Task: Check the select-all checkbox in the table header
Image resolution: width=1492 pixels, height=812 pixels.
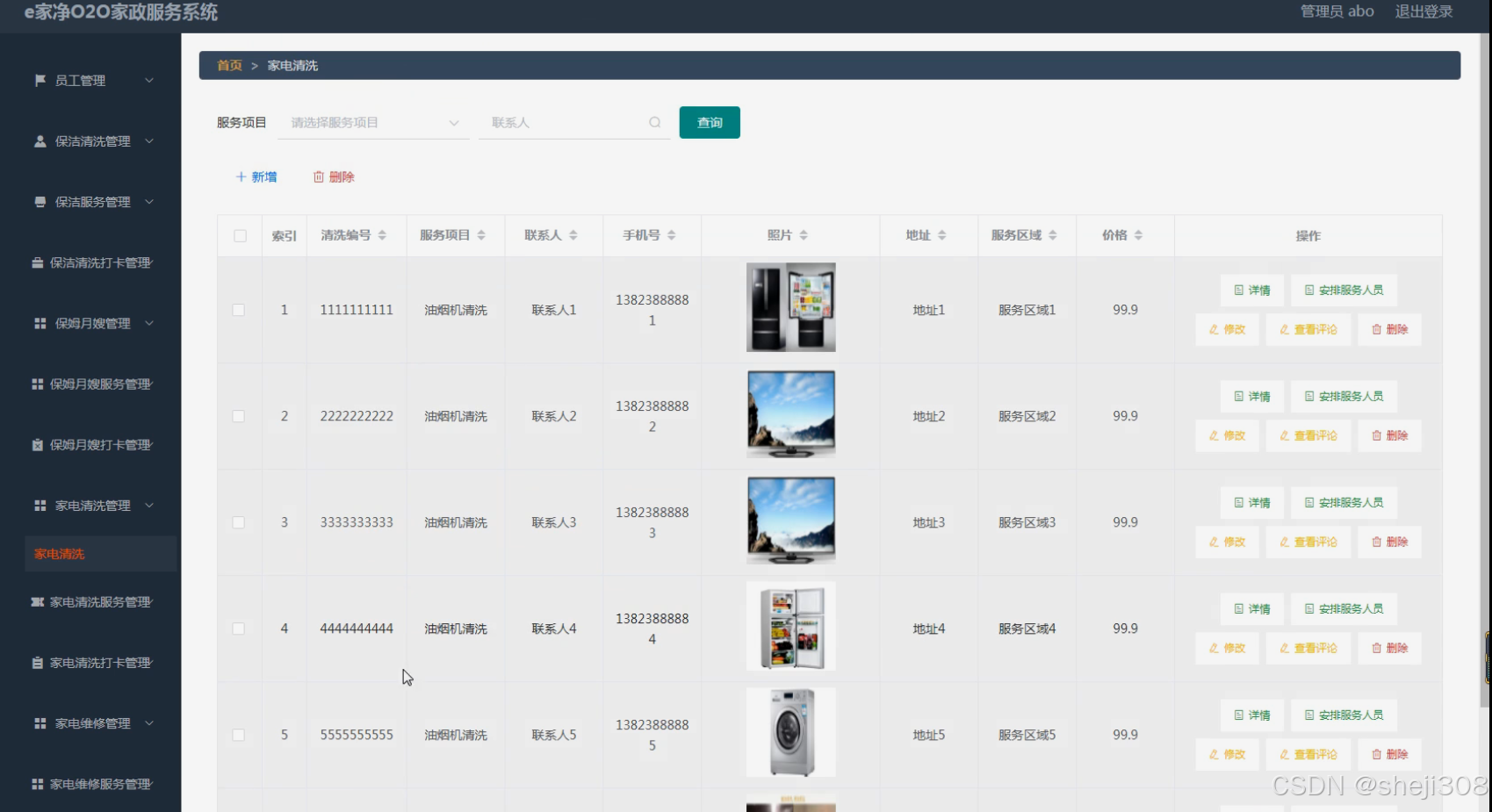Action: [x=238, y=234]
